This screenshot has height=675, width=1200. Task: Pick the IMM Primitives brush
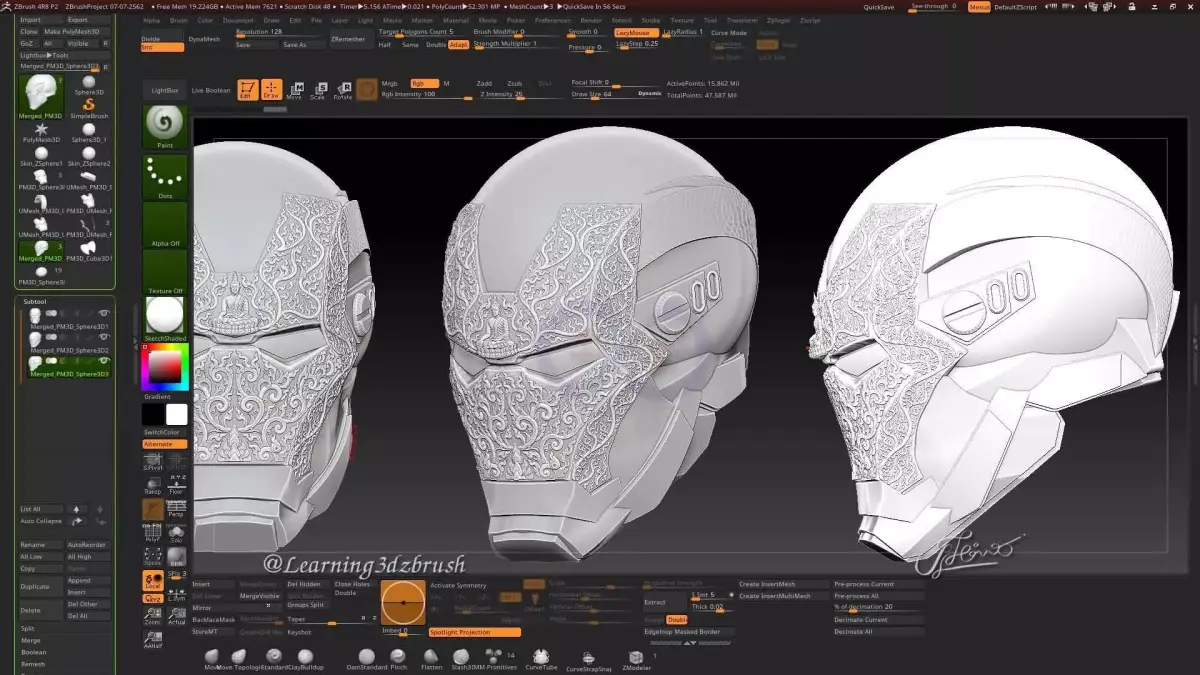tap(495, 659)
